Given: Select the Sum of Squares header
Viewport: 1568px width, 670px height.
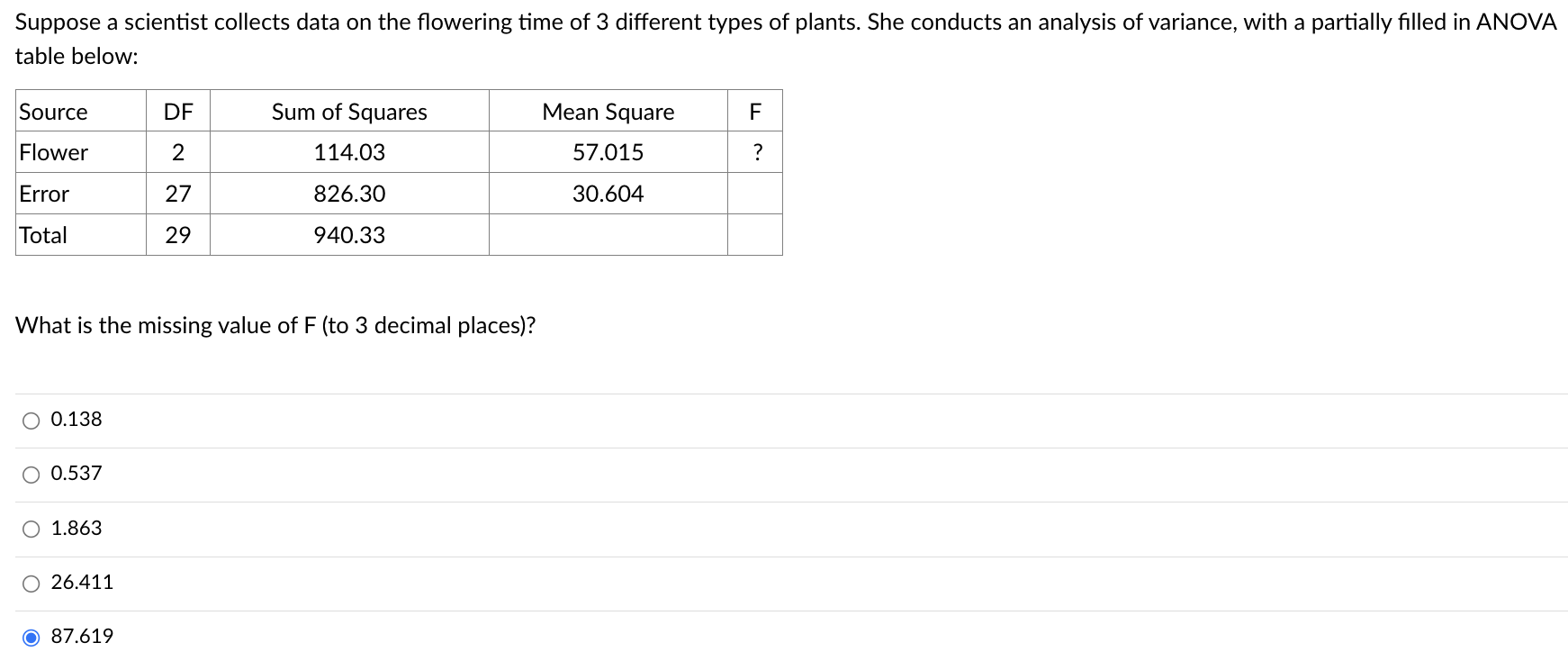Looking at the screenshot, I should [350, 111].
